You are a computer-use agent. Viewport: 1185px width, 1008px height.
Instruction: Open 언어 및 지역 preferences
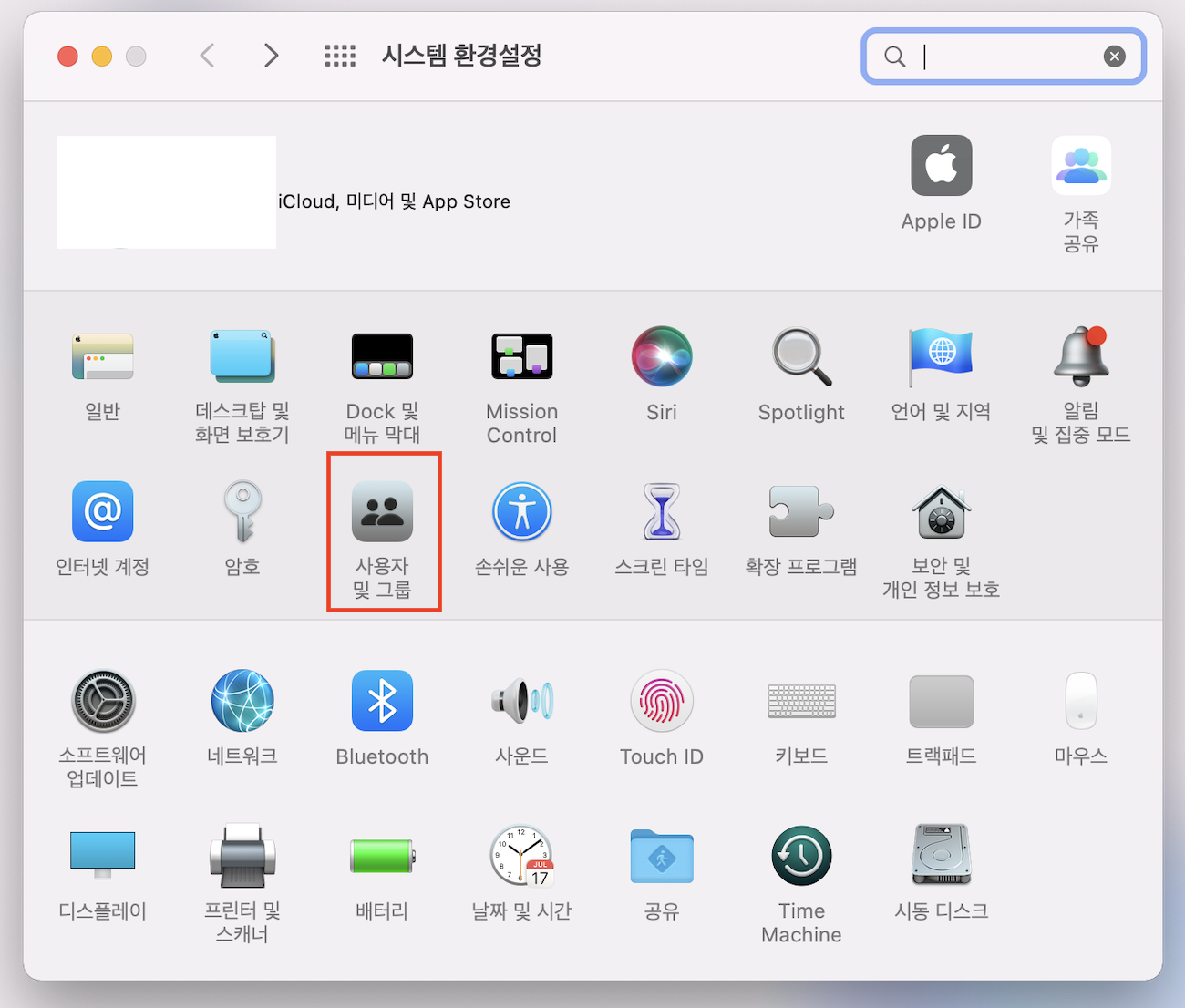tap(941, 356)
